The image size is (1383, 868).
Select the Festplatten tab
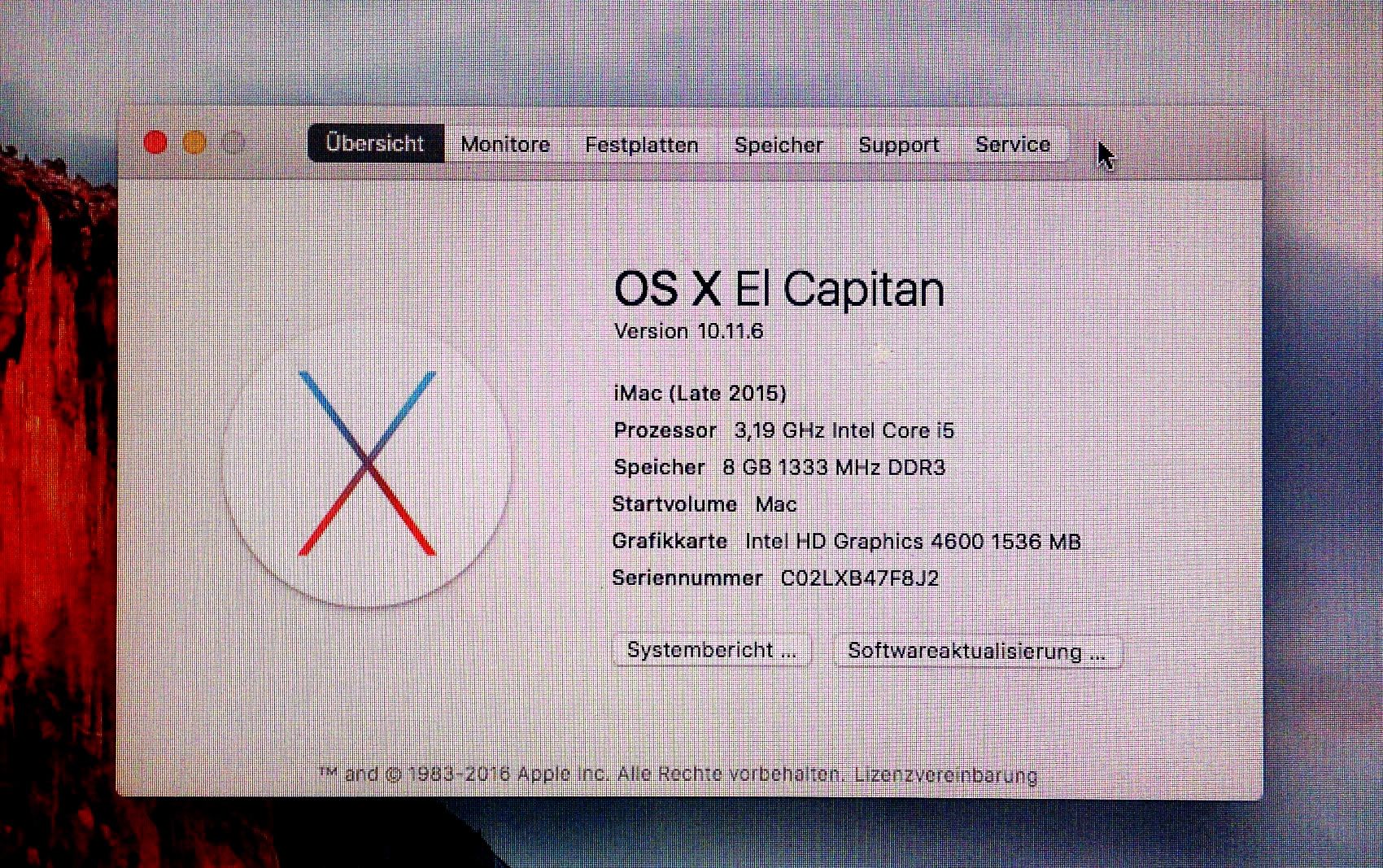[x=642, y=145]
